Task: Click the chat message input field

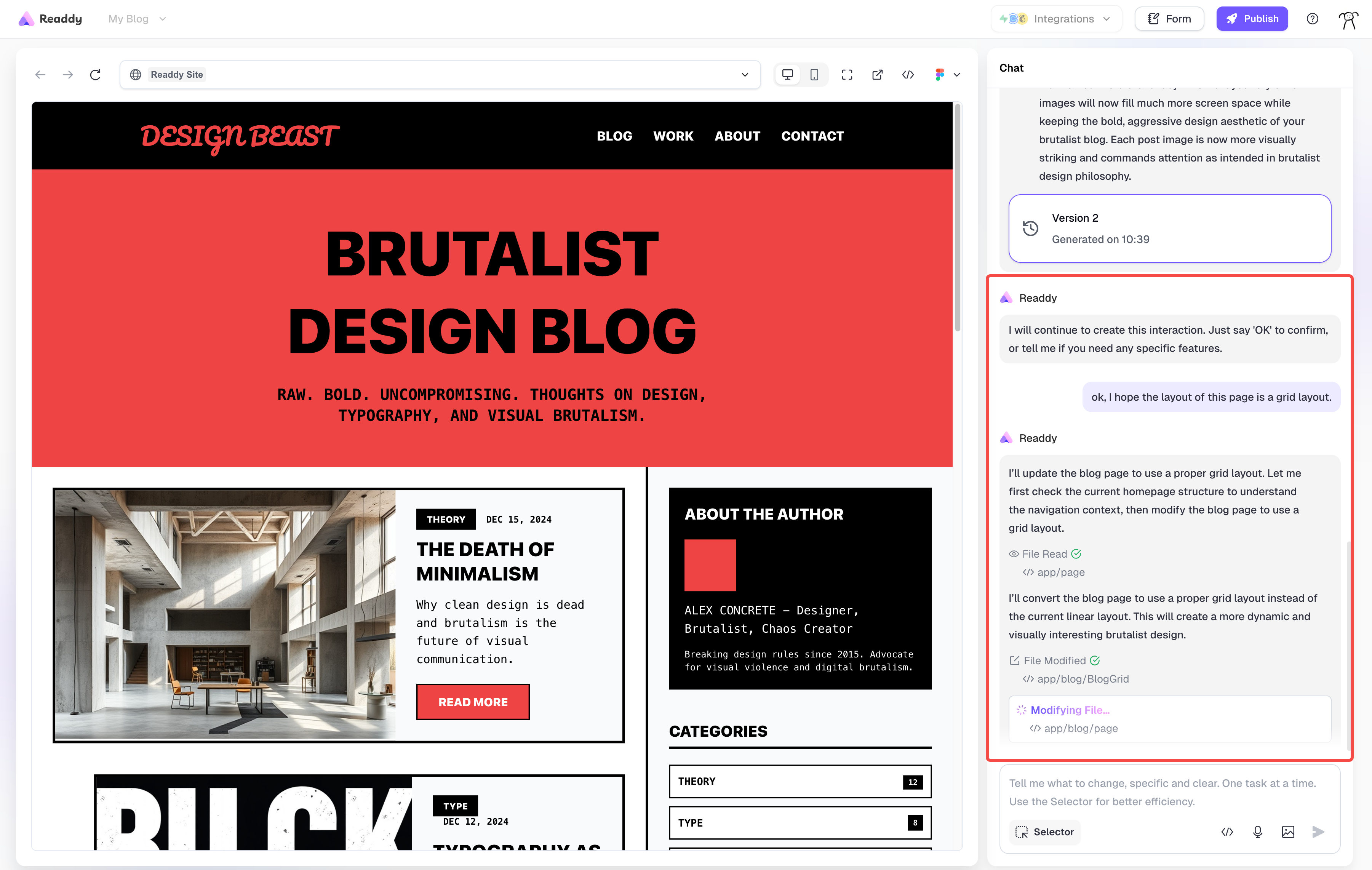Action: pos(1163,792)
